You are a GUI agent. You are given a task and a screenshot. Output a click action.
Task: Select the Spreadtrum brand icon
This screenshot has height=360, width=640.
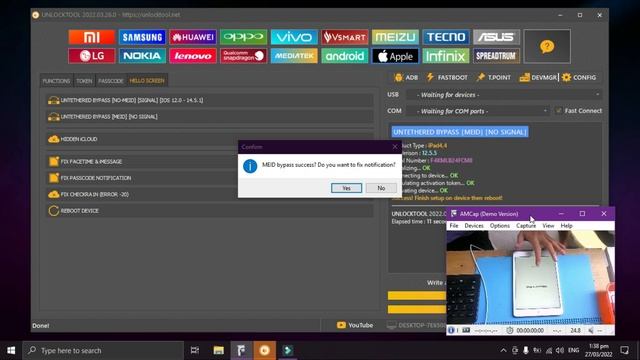tap(496, 56)
